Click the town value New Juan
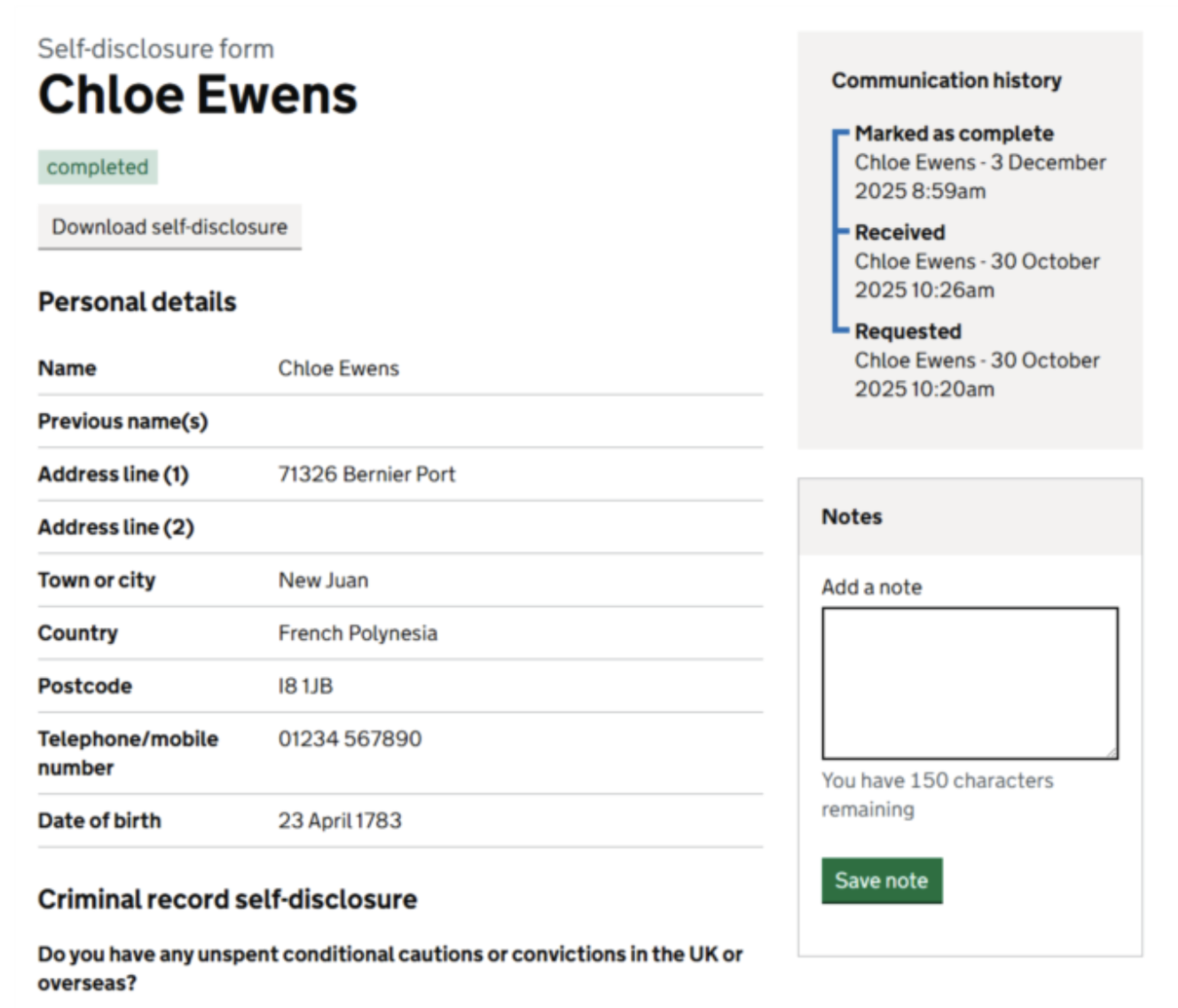This screenshot has height=1008, width=1178. click(x=323, y=580)
